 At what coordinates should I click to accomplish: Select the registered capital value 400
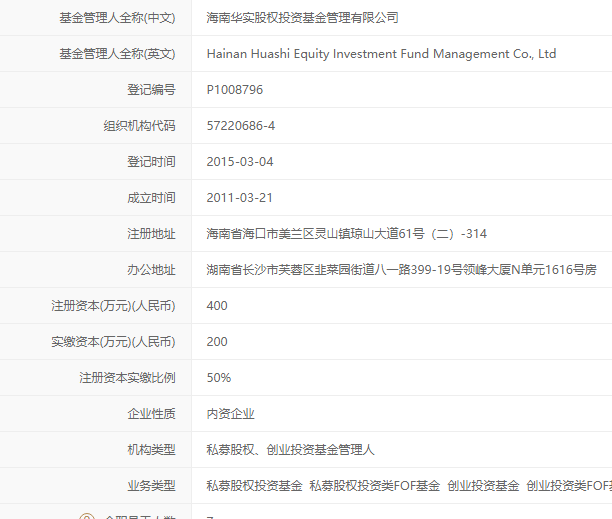217,306
